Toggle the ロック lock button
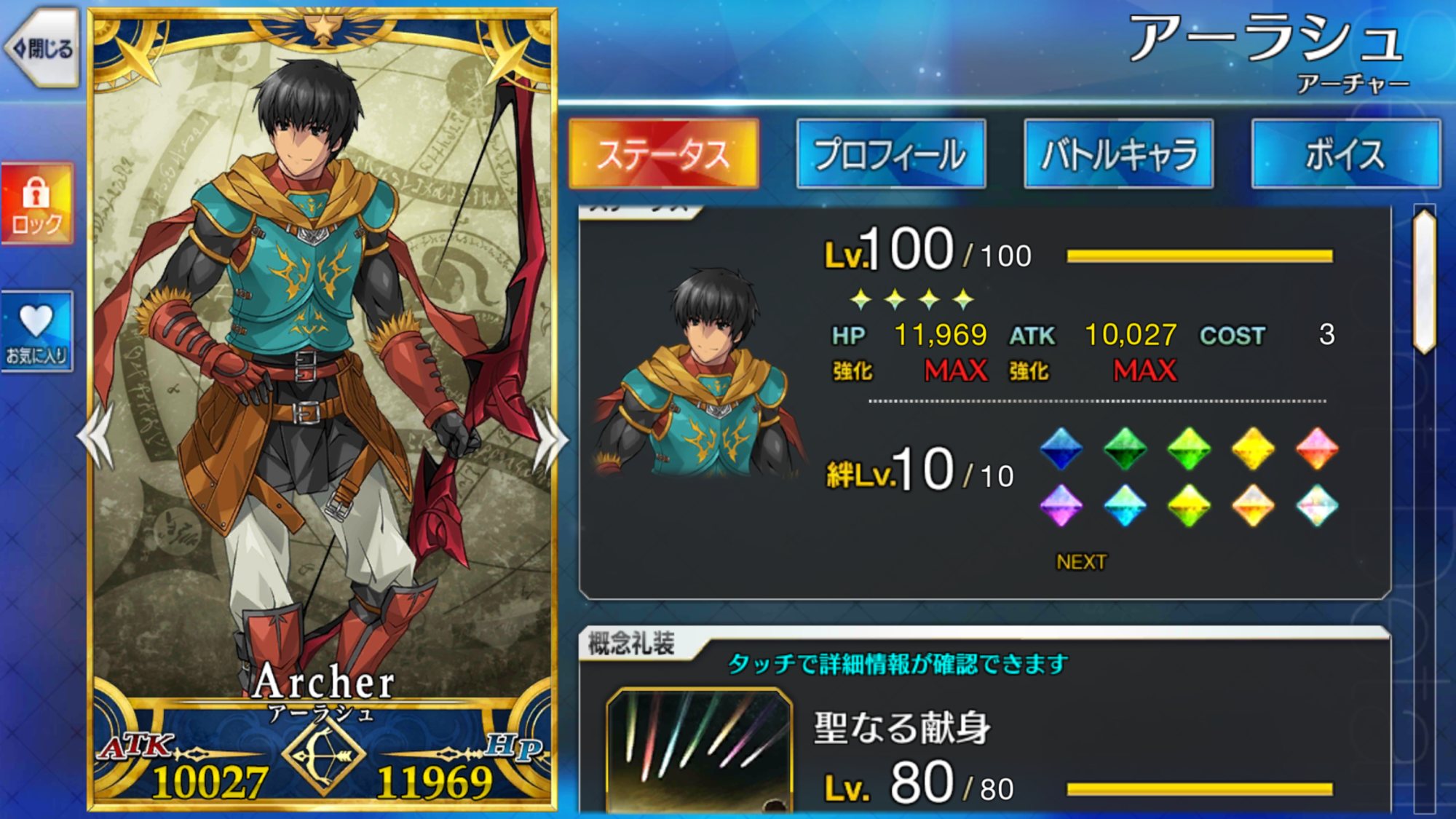 (37, 203)
